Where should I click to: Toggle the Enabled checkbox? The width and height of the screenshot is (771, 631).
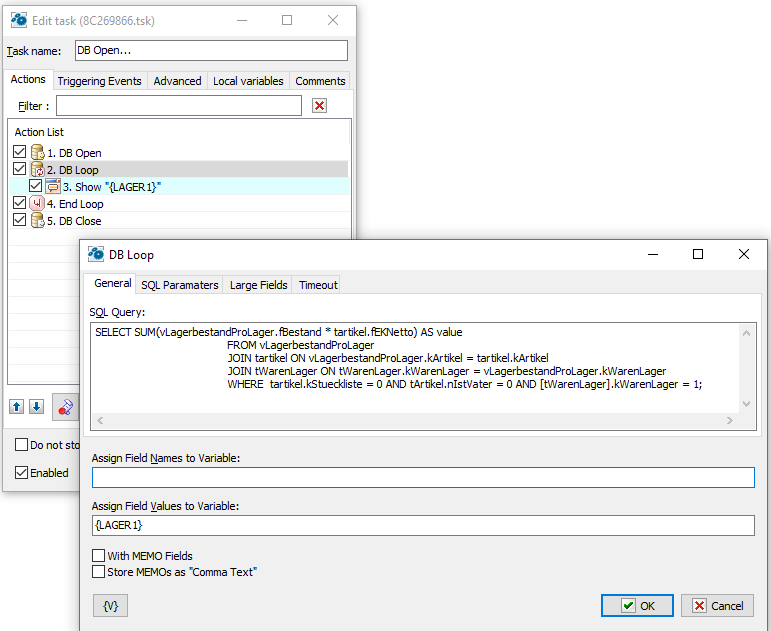pos(21,473)
